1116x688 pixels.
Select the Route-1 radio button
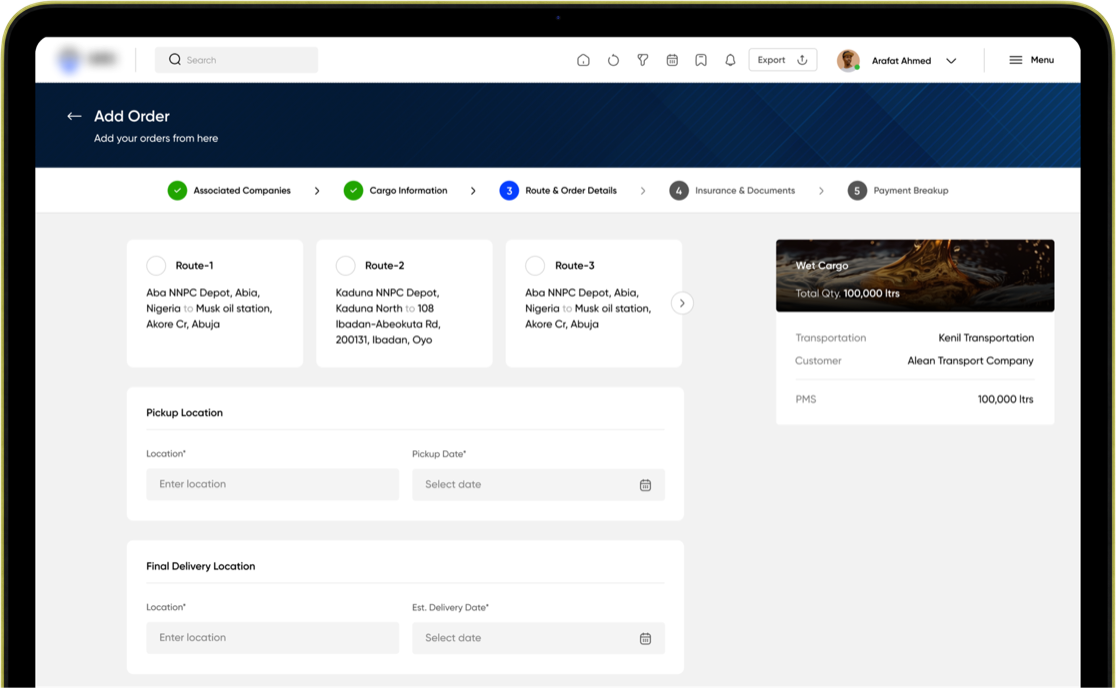click(156, 265)
